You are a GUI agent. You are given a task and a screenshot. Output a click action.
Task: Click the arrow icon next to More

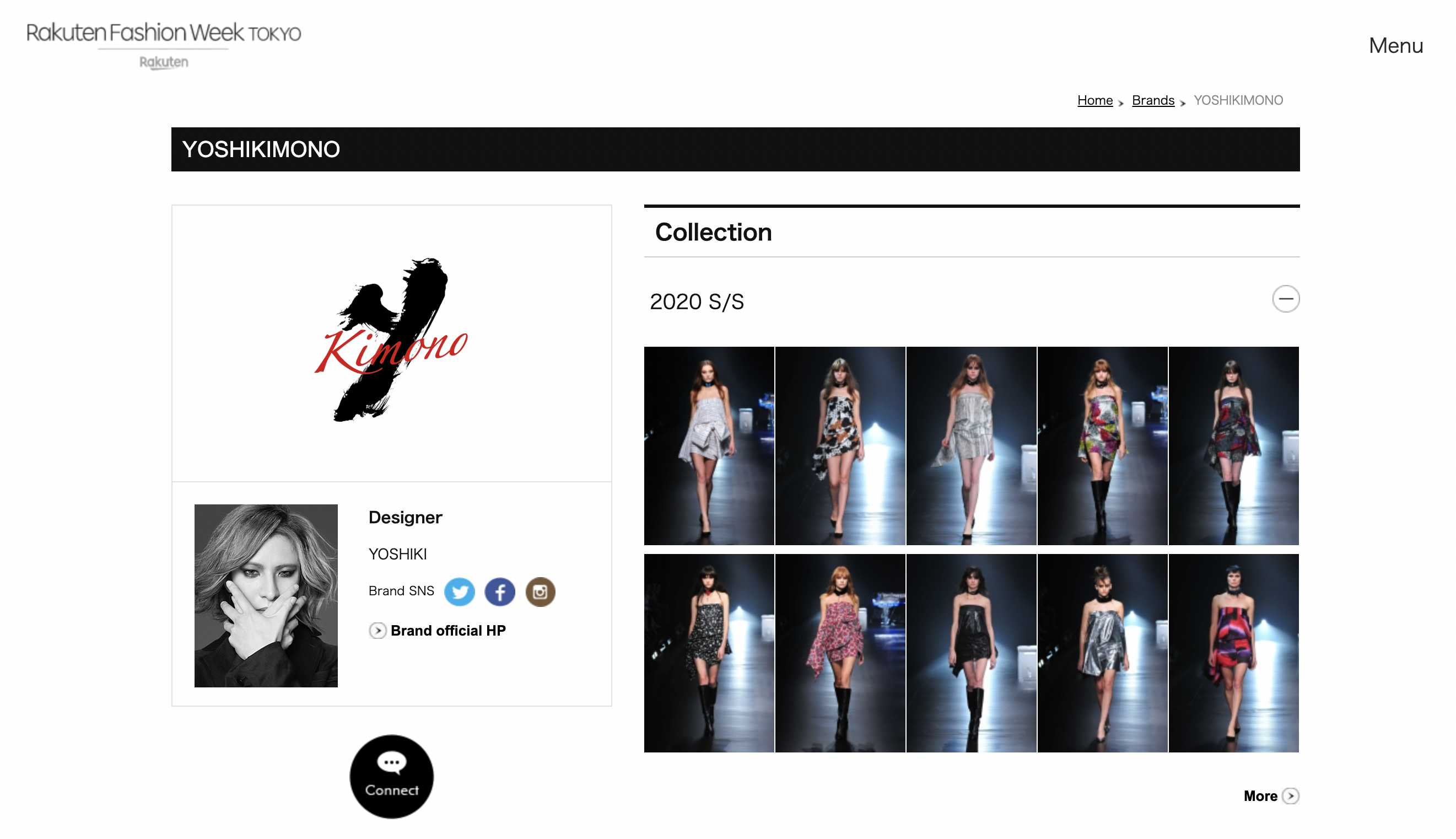[x=1291, y=795]
